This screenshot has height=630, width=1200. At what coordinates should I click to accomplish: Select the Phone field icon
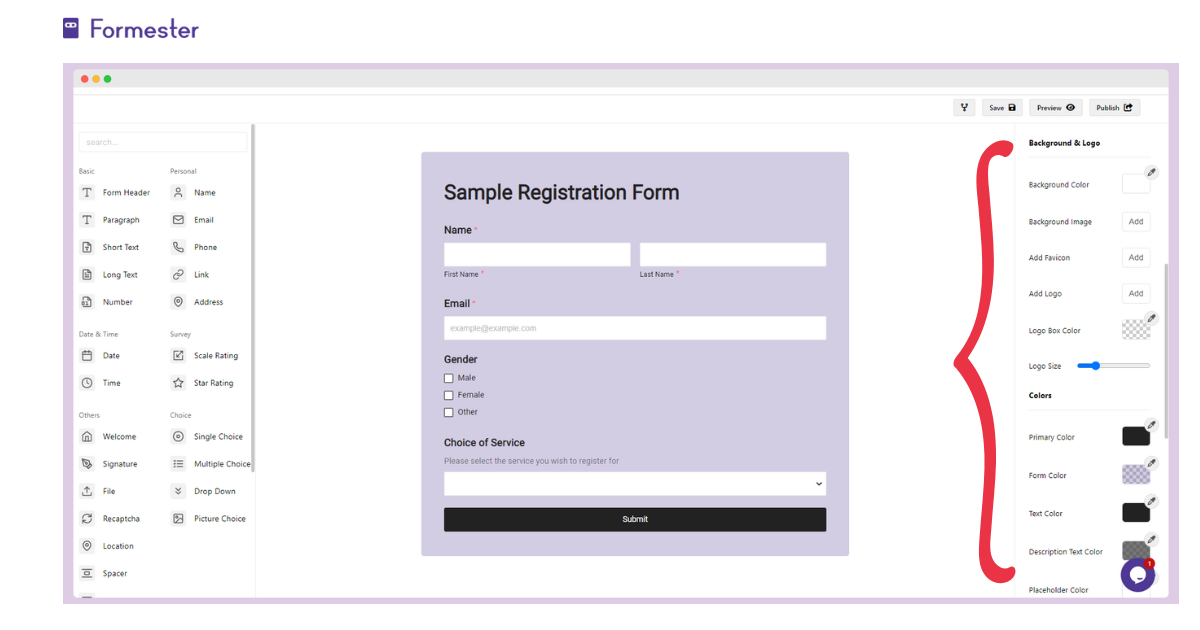click(x=178, y=247)
